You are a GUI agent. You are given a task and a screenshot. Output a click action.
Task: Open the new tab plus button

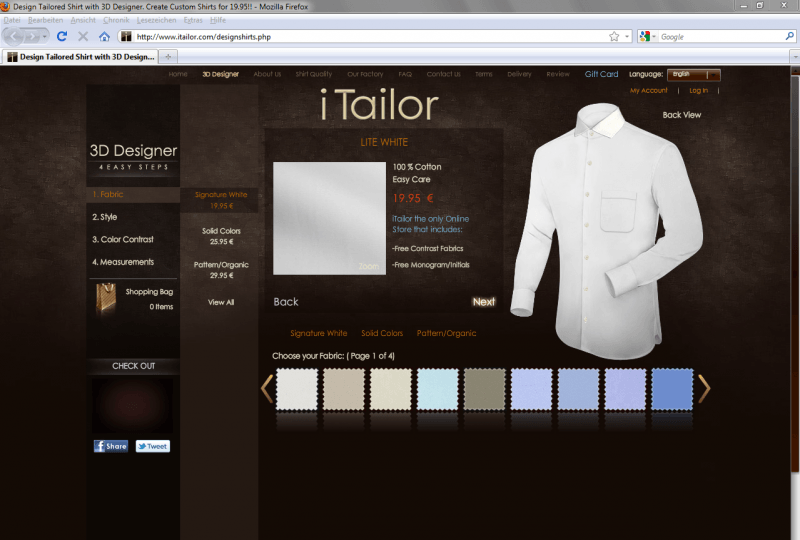click(x=167, y=56)
